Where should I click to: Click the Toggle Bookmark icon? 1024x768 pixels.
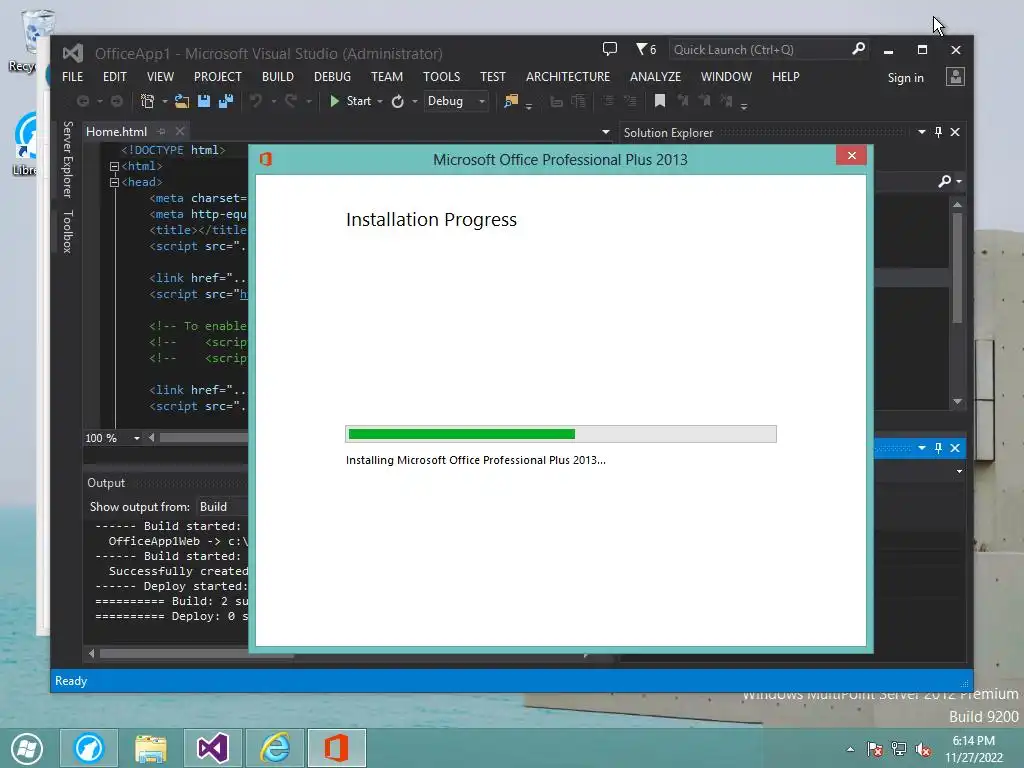click(660, 101)
